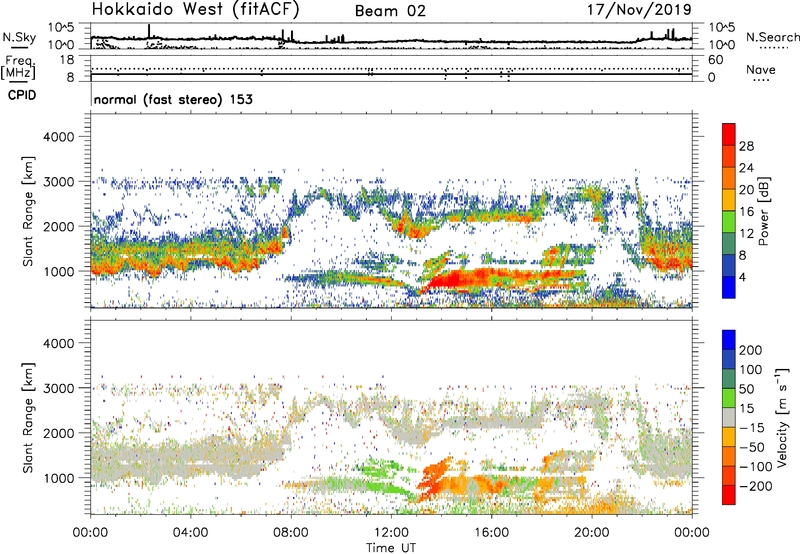Click the 'Slant Range [km]' label of the power panel
This screenshot has width=800, height=554.
coord(29,211)
